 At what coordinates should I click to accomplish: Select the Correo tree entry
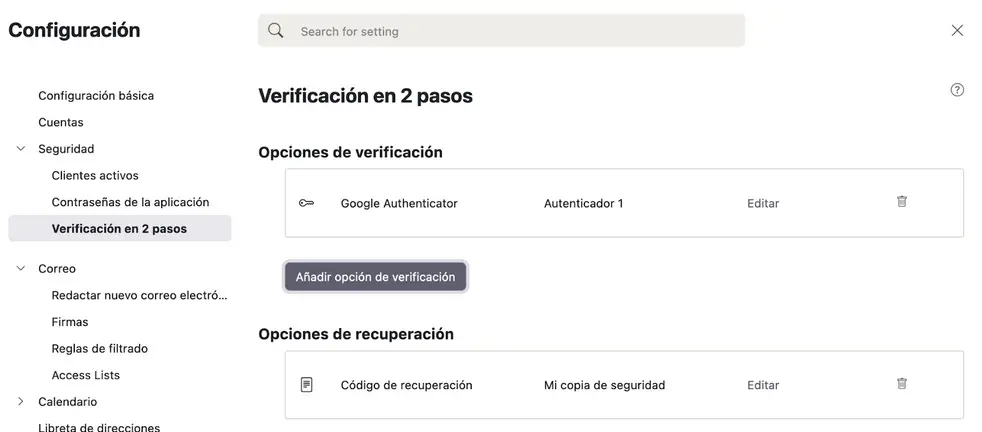point(57,269)
